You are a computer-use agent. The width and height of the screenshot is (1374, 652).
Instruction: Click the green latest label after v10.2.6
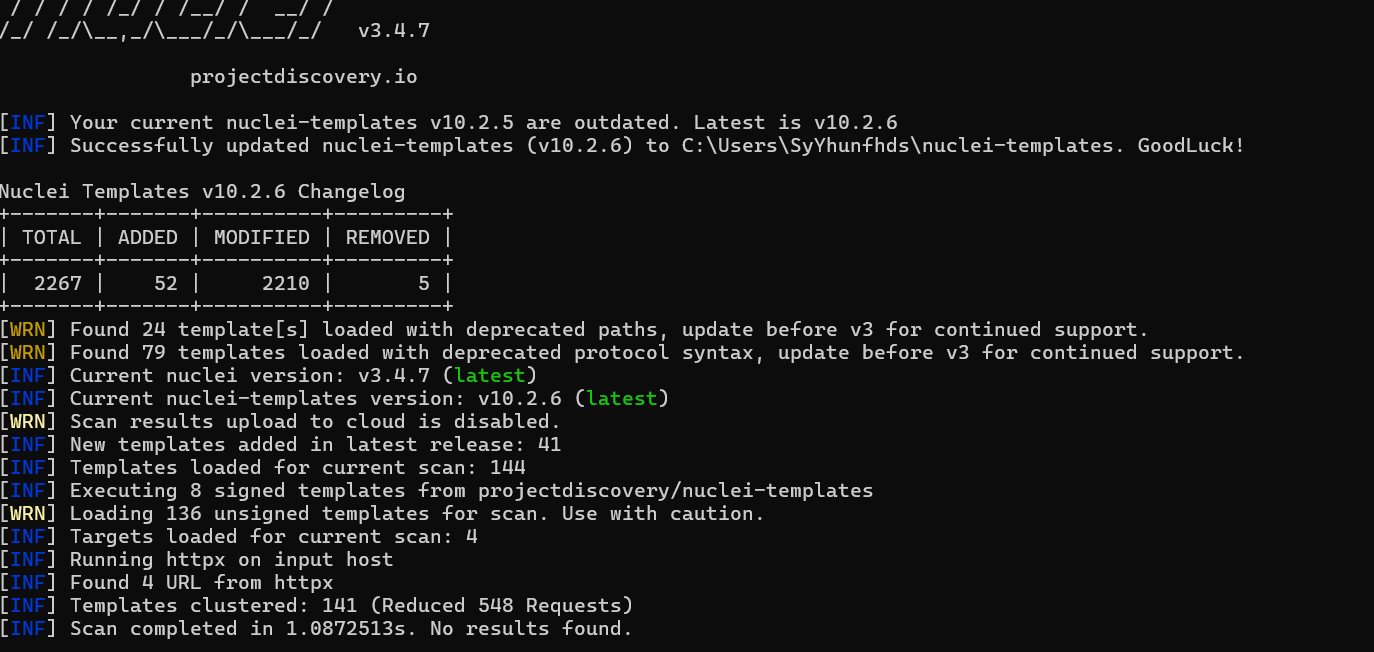[x=622, y=399]
